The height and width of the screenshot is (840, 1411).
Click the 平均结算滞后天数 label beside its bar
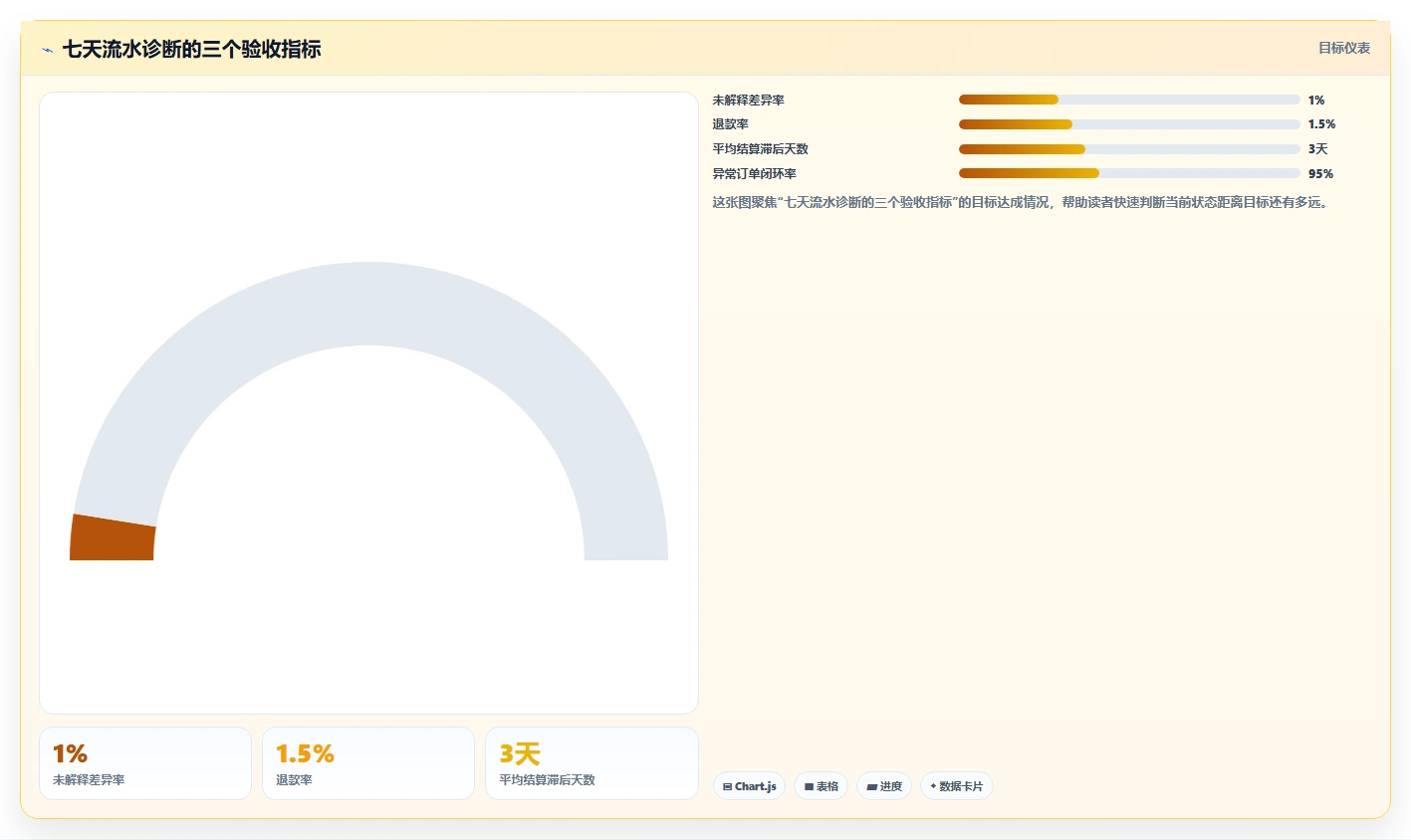tap(761, 149)
